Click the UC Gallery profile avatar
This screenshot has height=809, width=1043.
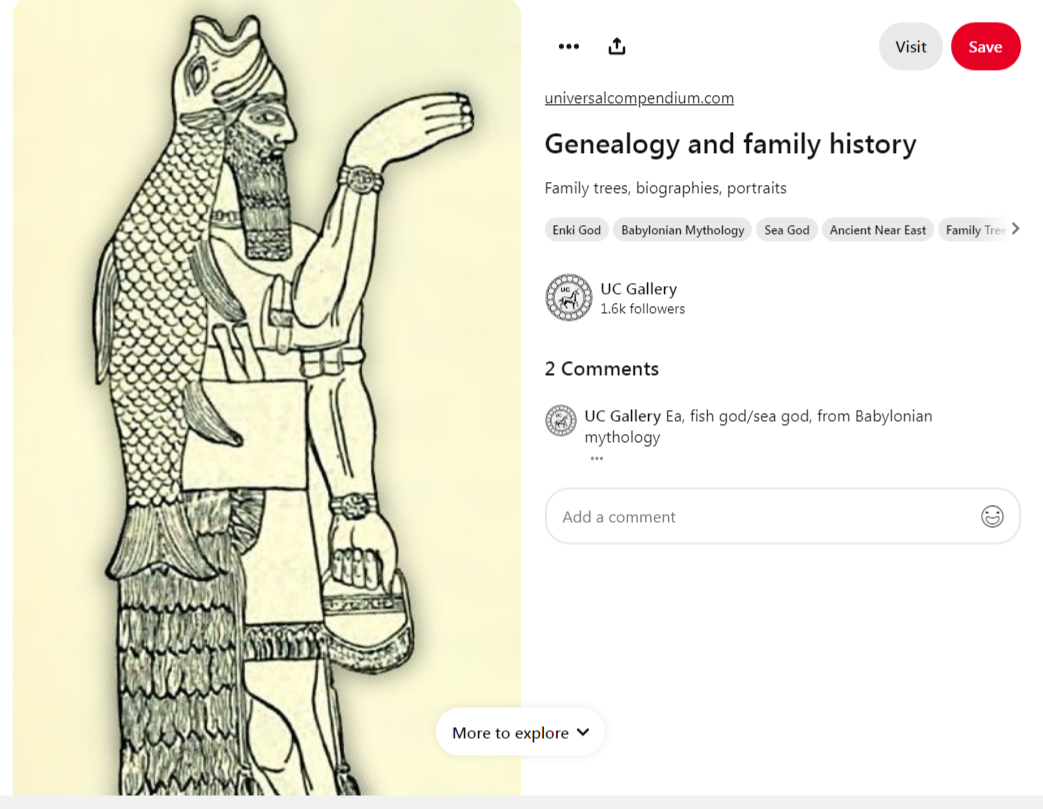(x=568, y=298)
